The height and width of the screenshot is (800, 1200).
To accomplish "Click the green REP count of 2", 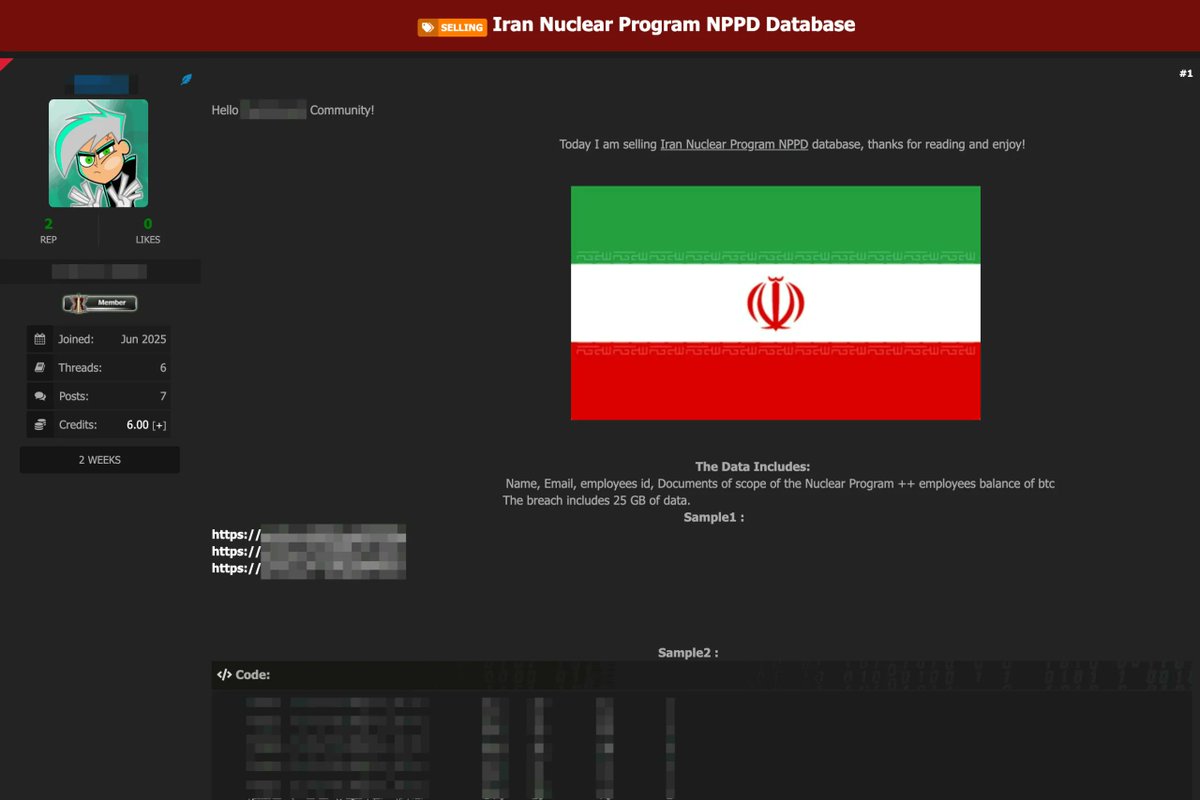I will (48, 224).
